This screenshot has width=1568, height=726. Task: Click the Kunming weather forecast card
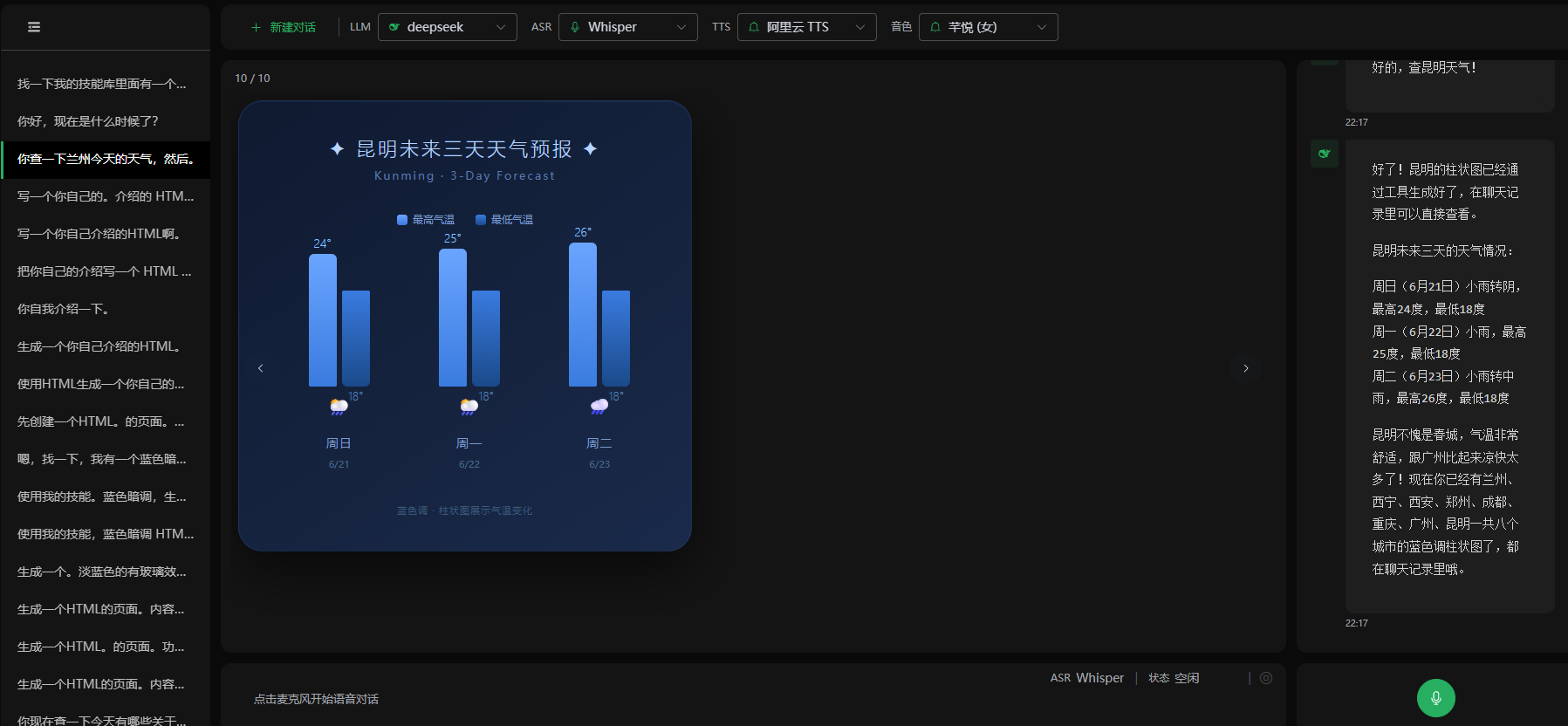[465, 325]
